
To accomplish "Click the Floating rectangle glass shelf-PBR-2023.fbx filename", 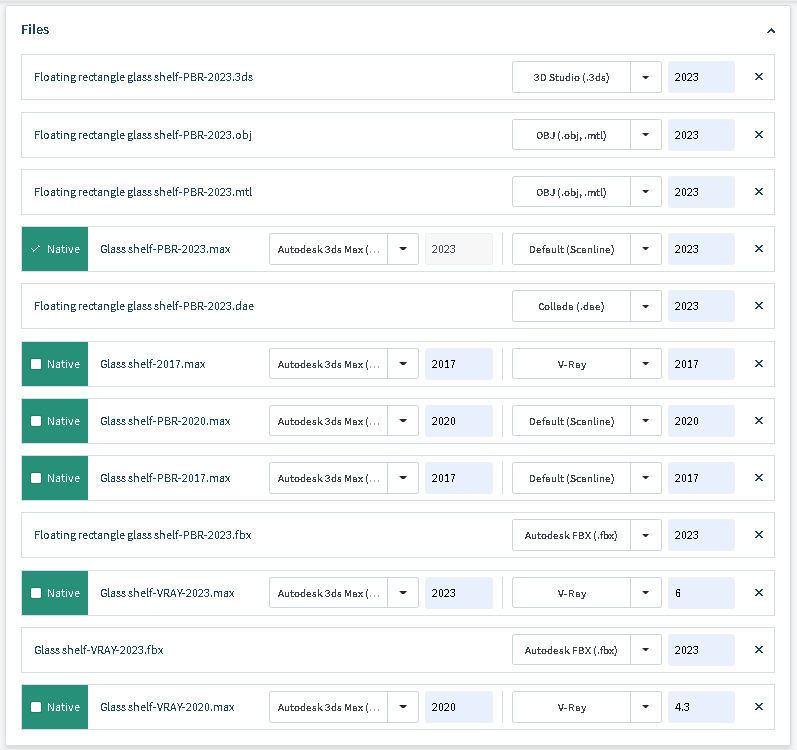I will (142, 535).
